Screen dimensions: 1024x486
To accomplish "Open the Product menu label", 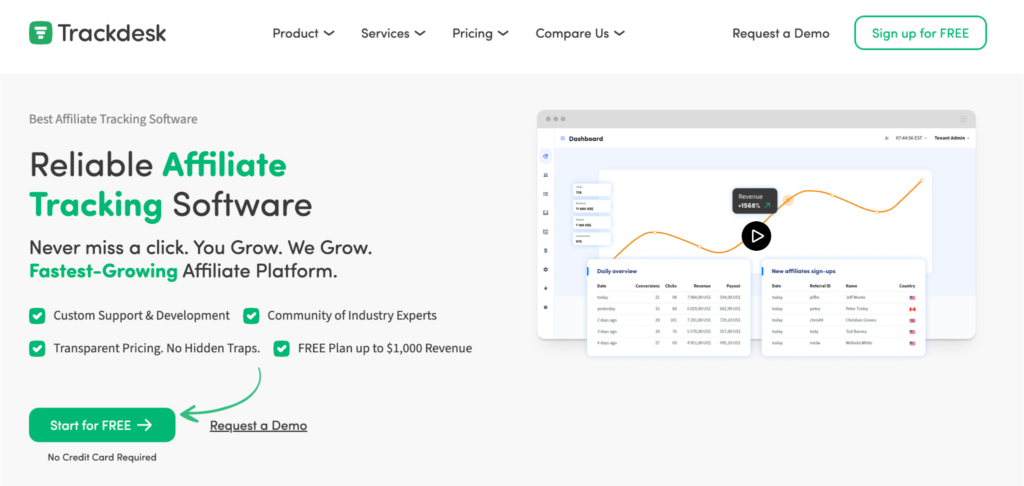I will [x=296, y=33].
